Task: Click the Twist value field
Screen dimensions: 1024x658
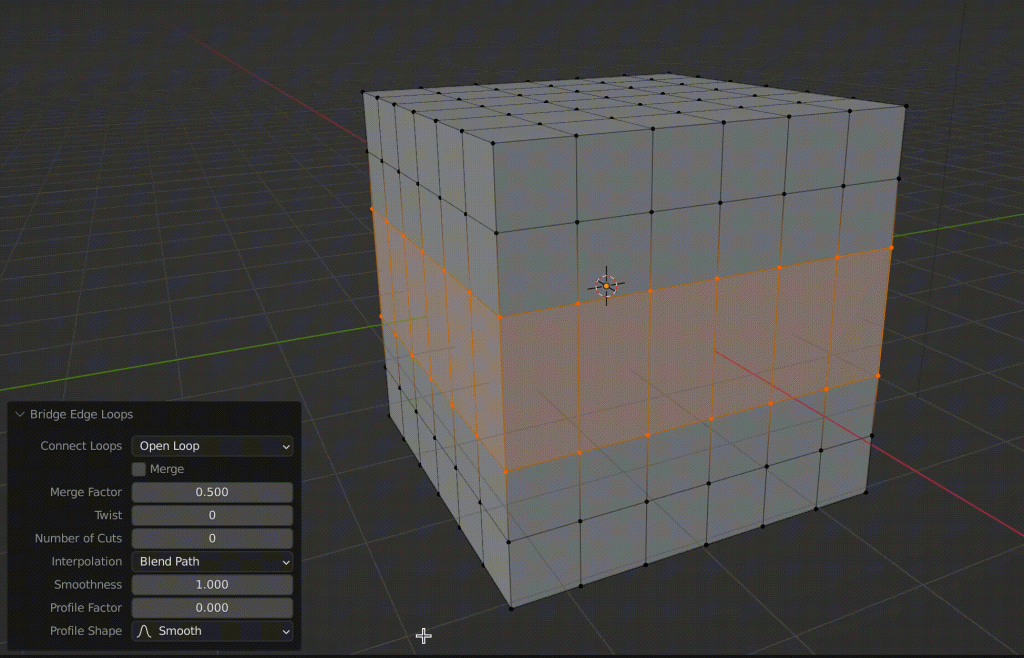Action: [212, 514]
